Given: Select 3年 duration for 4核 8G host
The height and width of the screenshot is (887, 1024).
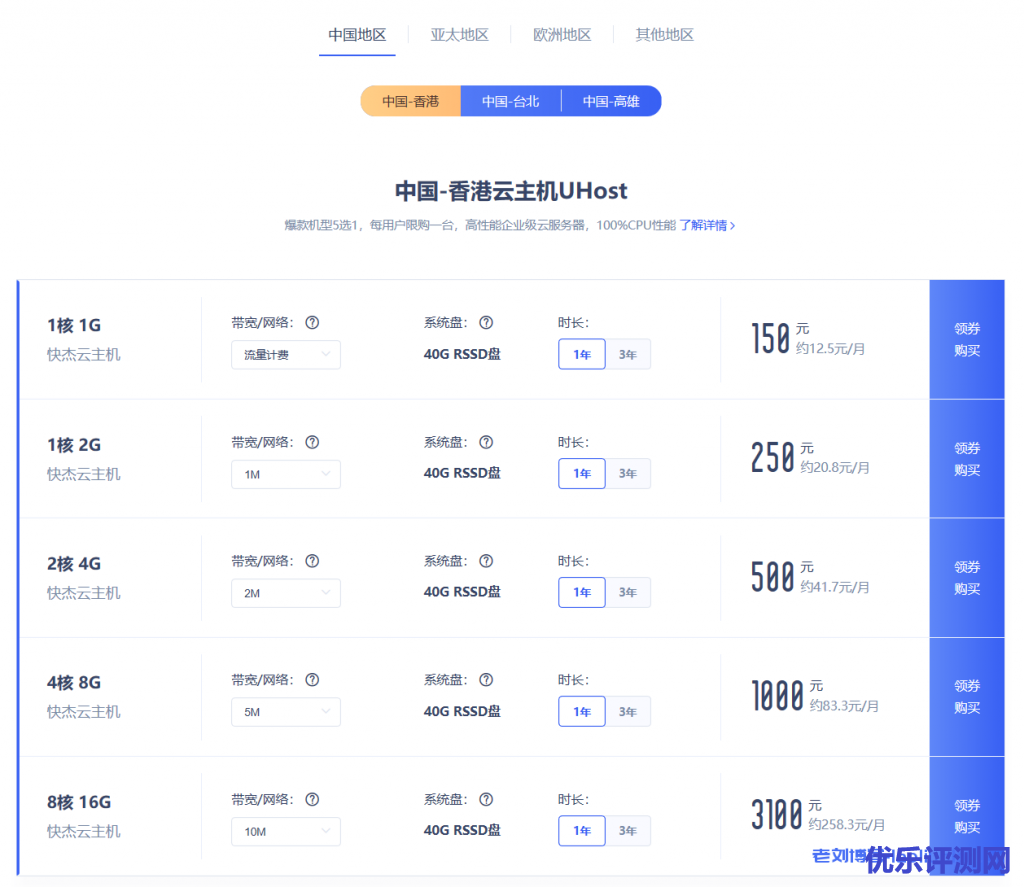Looking at the screenshot, I should (628, 711).
